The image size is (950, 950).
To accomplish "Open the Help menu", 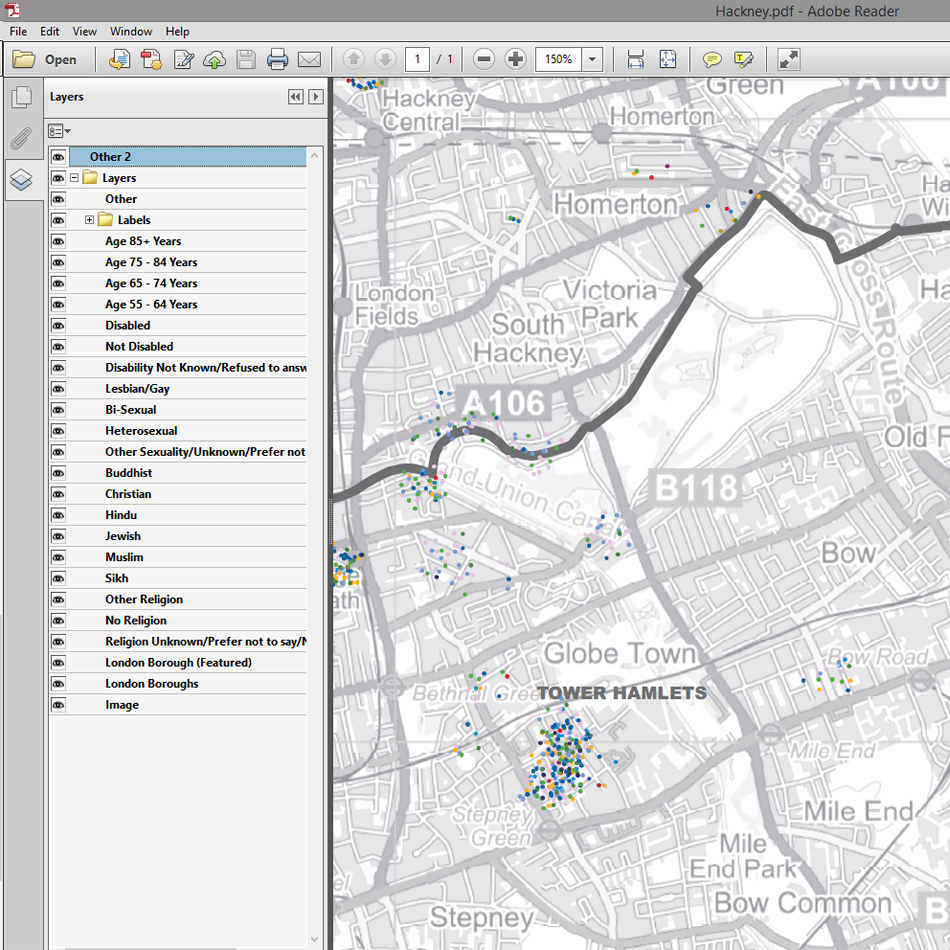I will click(x=177, y=32).
